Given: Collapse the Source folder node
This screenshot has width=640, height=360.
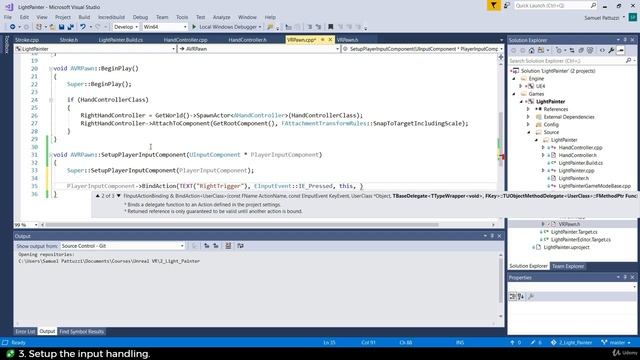Looking at the screenshot, I should 529,132.
